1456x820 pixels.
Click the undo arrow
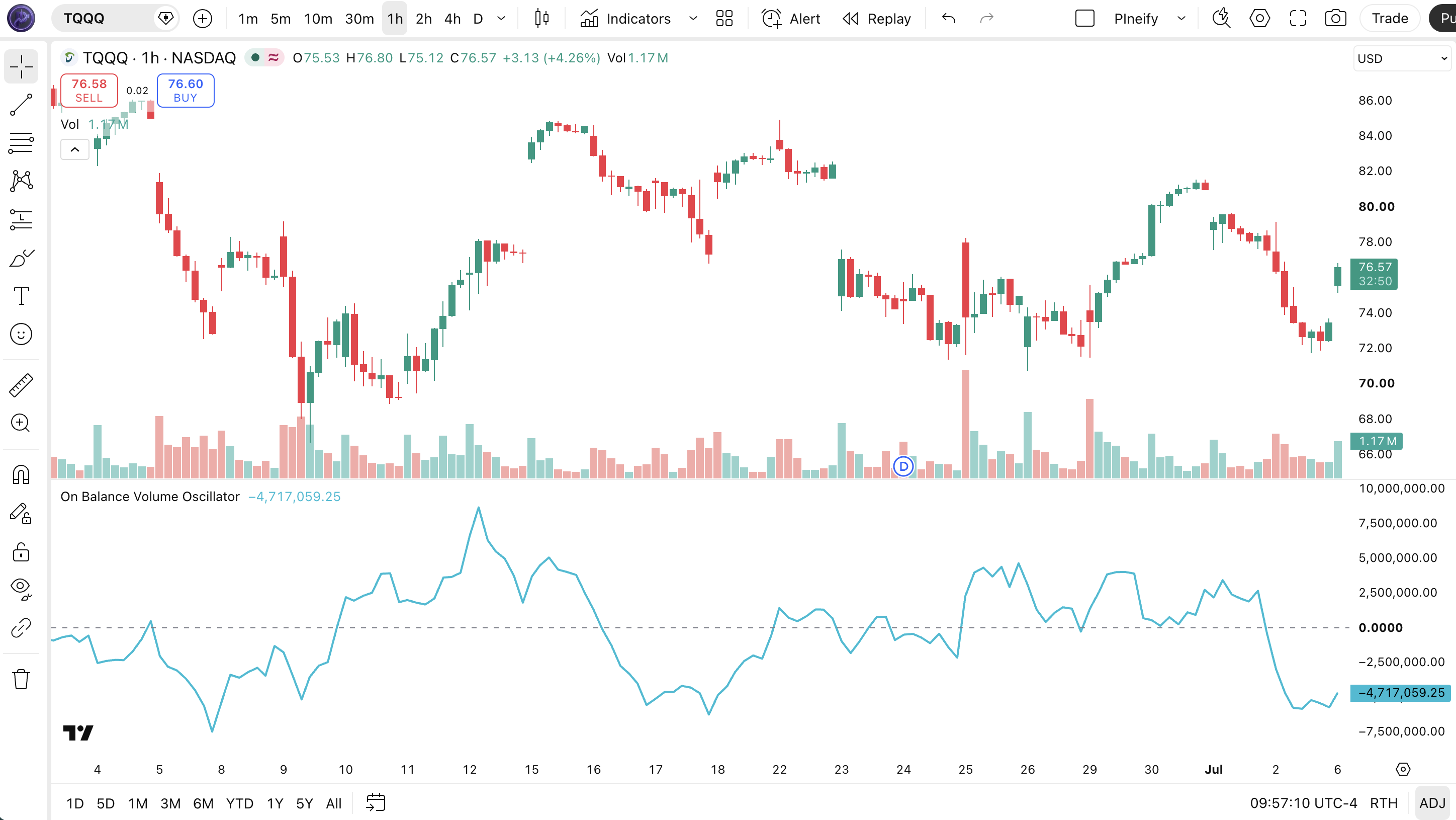pos(948,19)
